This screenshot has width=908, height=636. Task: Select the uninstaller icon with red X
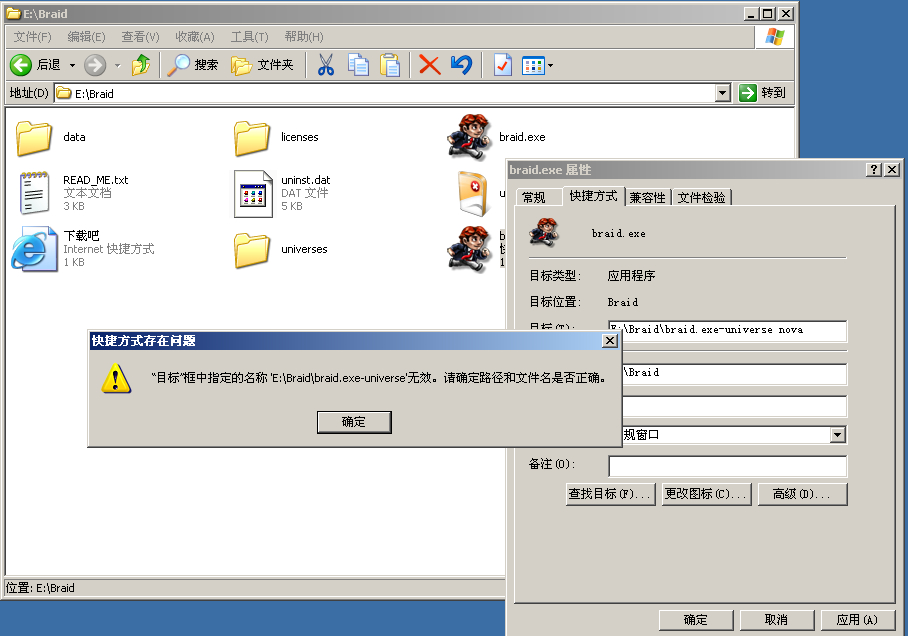471,193
